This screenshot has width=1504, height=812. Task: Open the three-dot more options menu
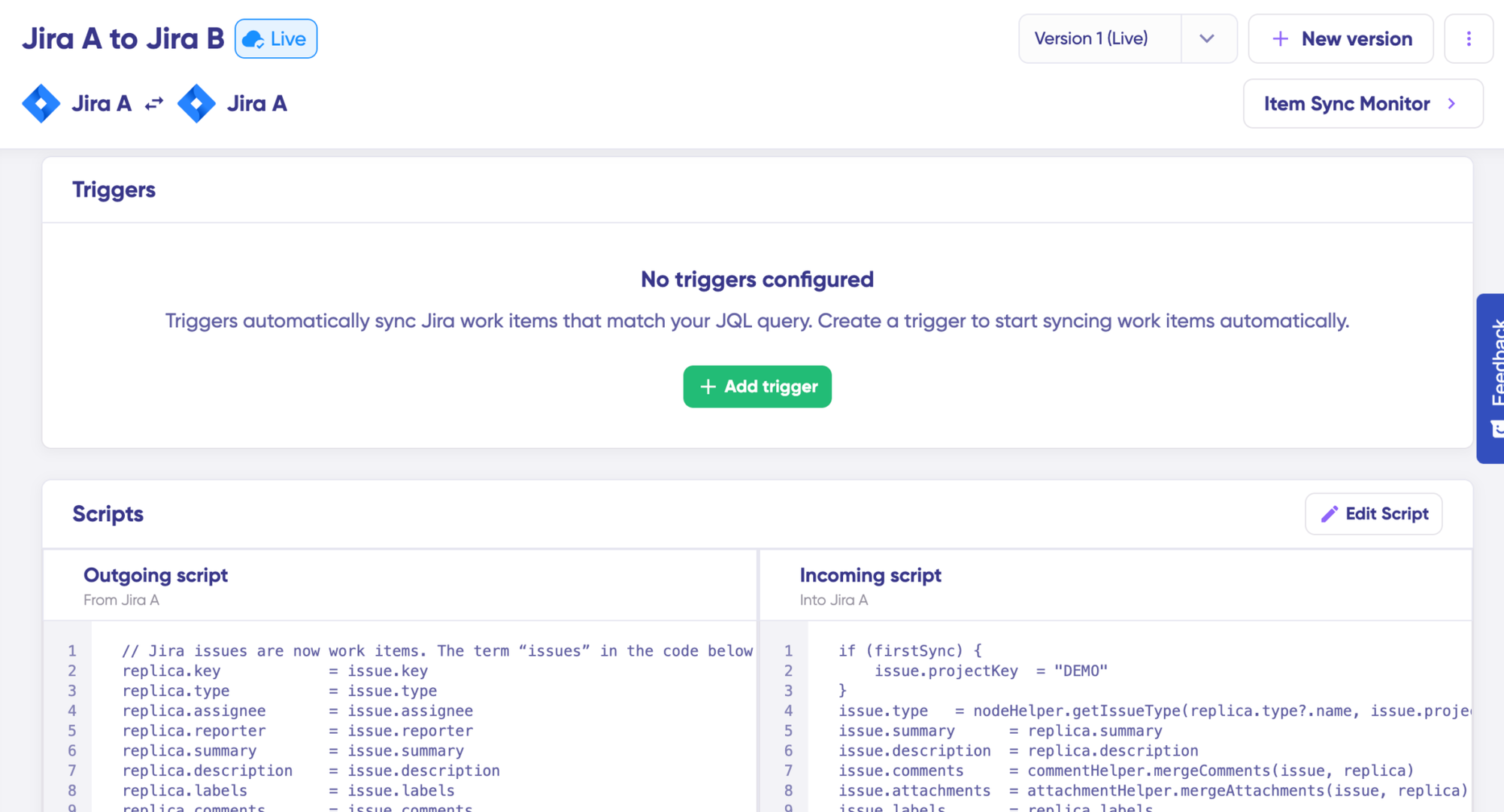click(1469, 39)
